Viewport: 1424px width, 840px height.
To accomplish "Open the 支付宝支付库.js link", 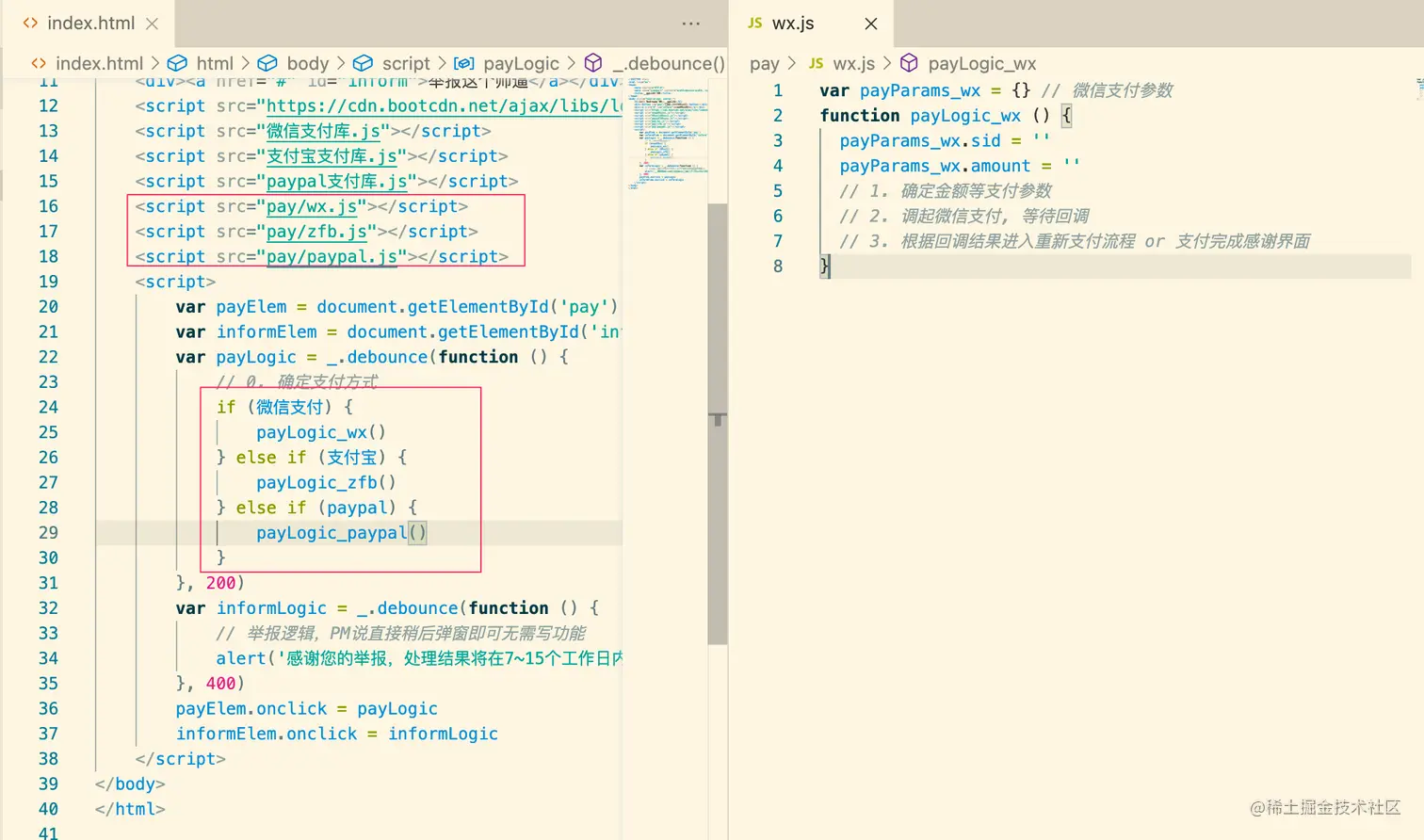I will tap(332, 155).
